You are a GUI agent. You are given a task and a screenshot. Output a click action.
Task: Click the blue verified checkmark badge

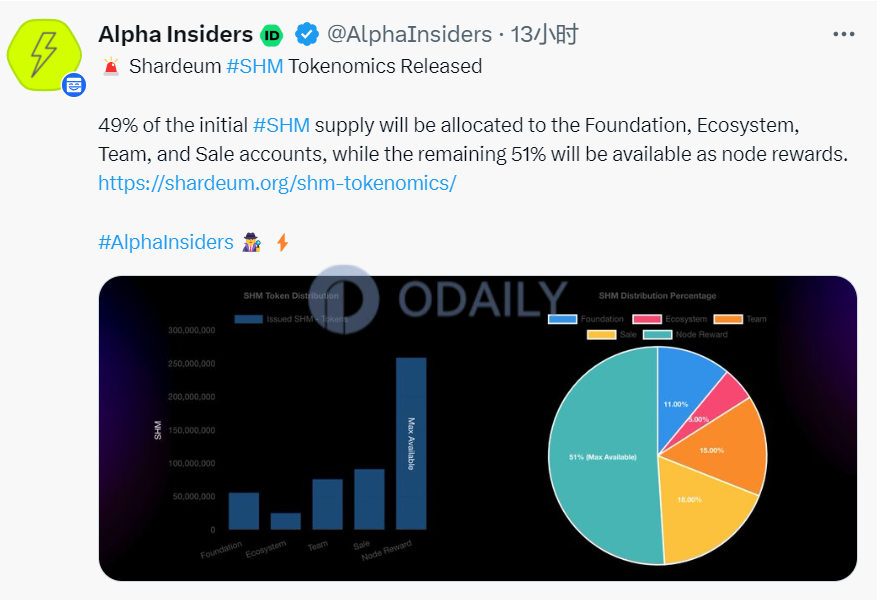(307, 35)
